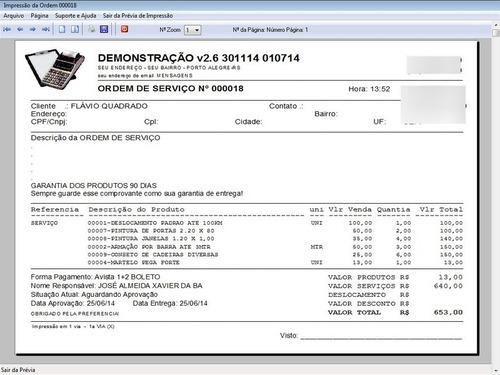The image size is (500, 375).
Task: Click Sair da Prévia de Impressão menu
Action: pyautogui.click(x=138, y=16)
